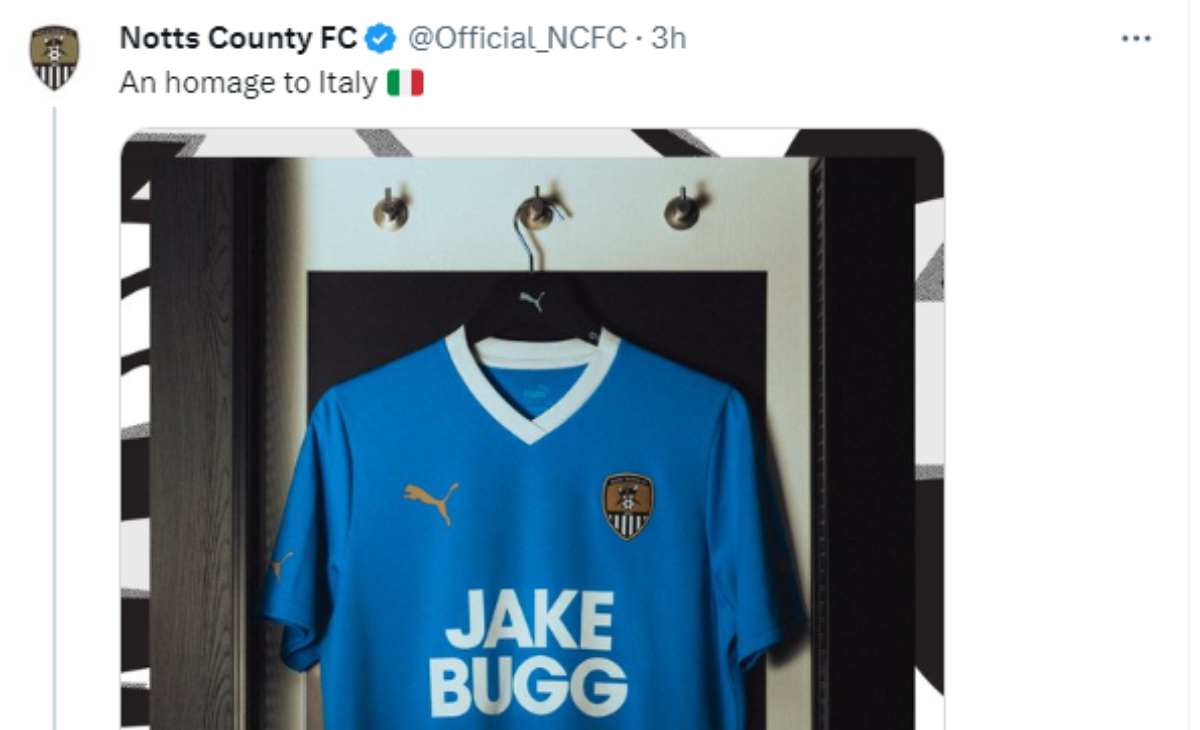Click the white V-neck collar of the shirt

point(533,383)
